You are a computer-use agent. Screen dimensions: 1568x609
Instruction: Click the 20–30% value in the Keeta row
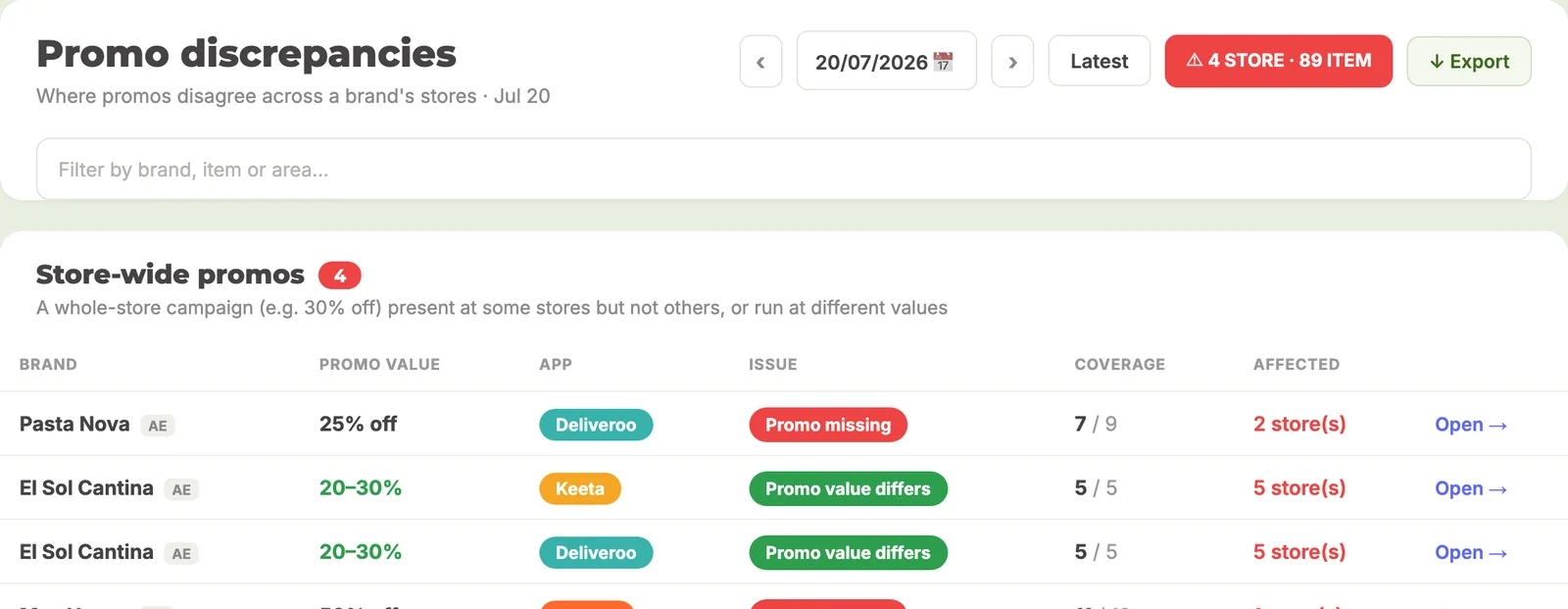pyautogui.click(x=361, y=487)
